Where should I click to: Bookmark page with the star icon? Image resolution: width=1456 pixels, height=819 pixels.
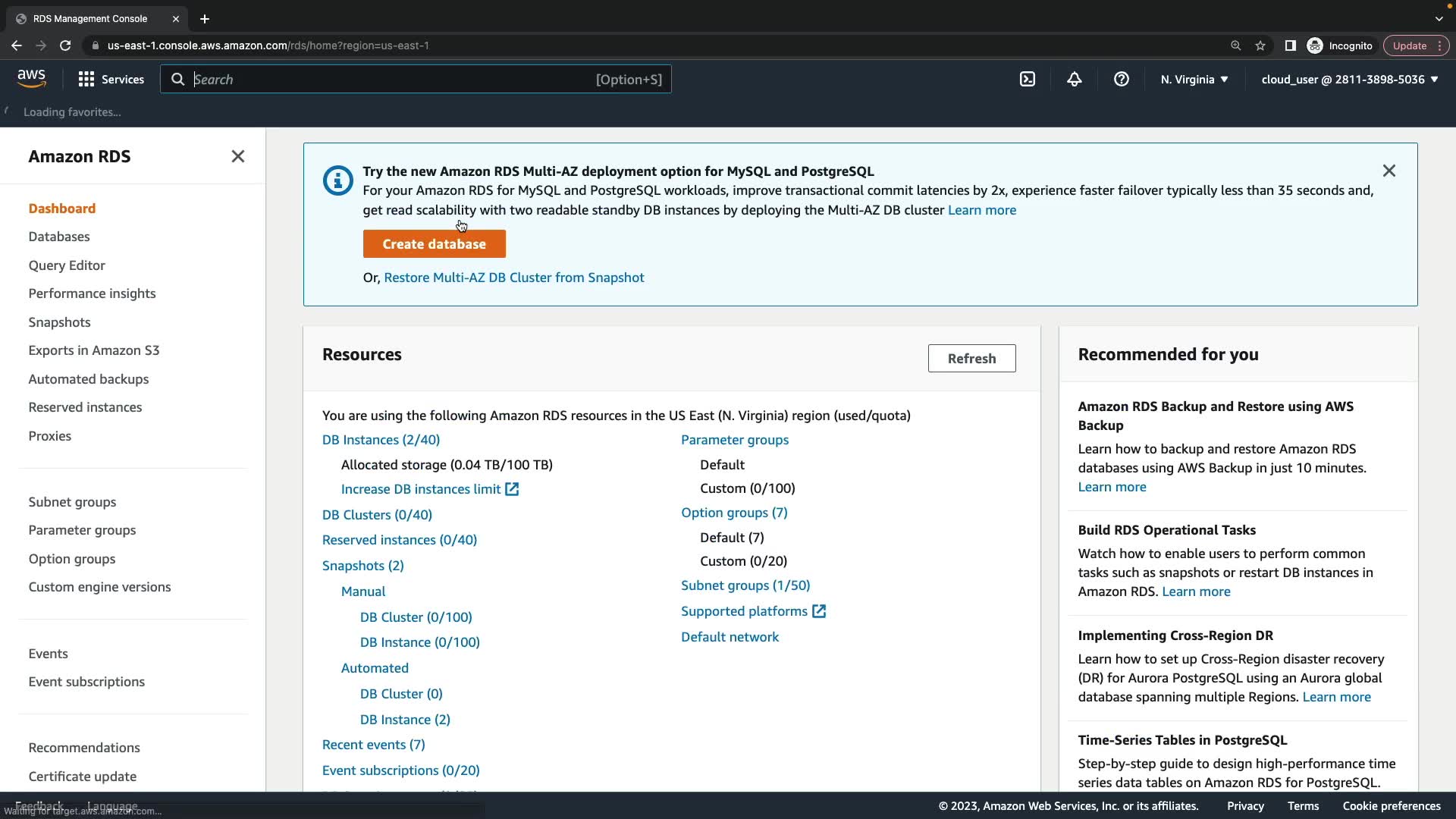tap(1260, 46)
